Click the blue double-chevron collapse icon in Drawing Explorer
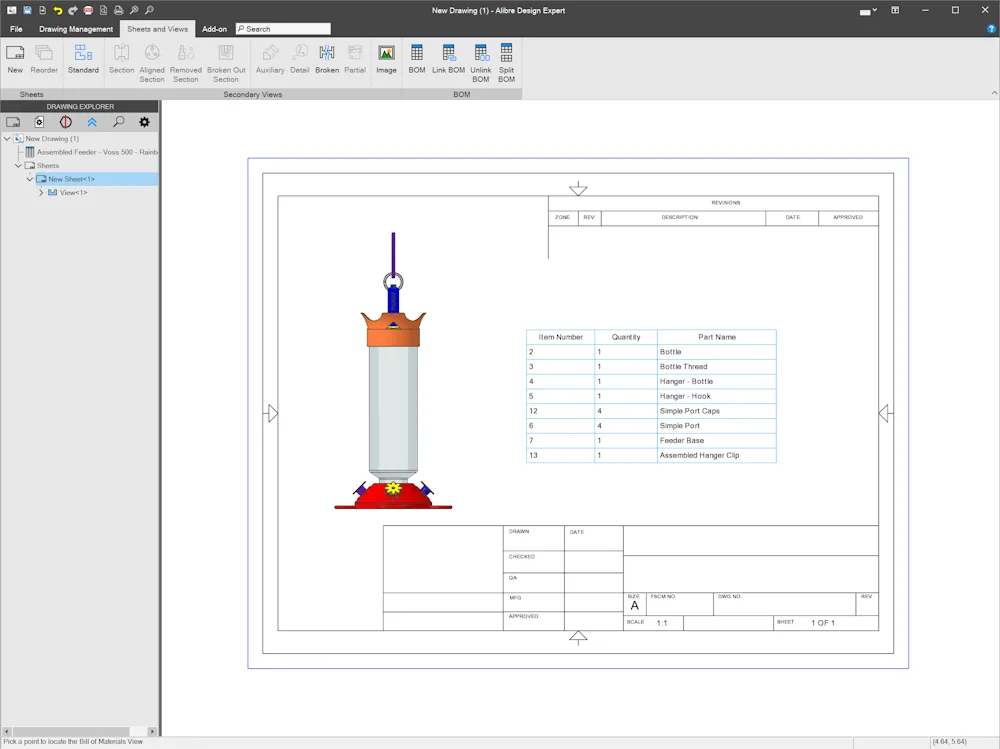This screenshot has width=1000, height=749. [x=92, y=122]
